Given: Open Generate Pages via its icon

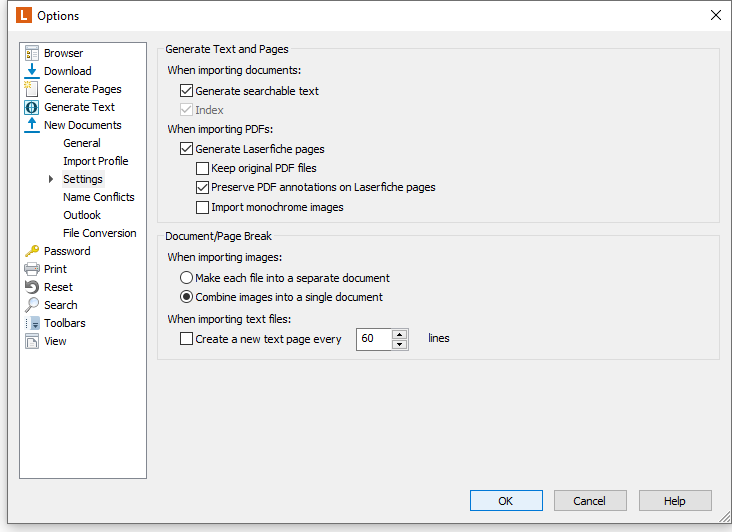Looking at the screenshot, I should [x=32, y=89].
